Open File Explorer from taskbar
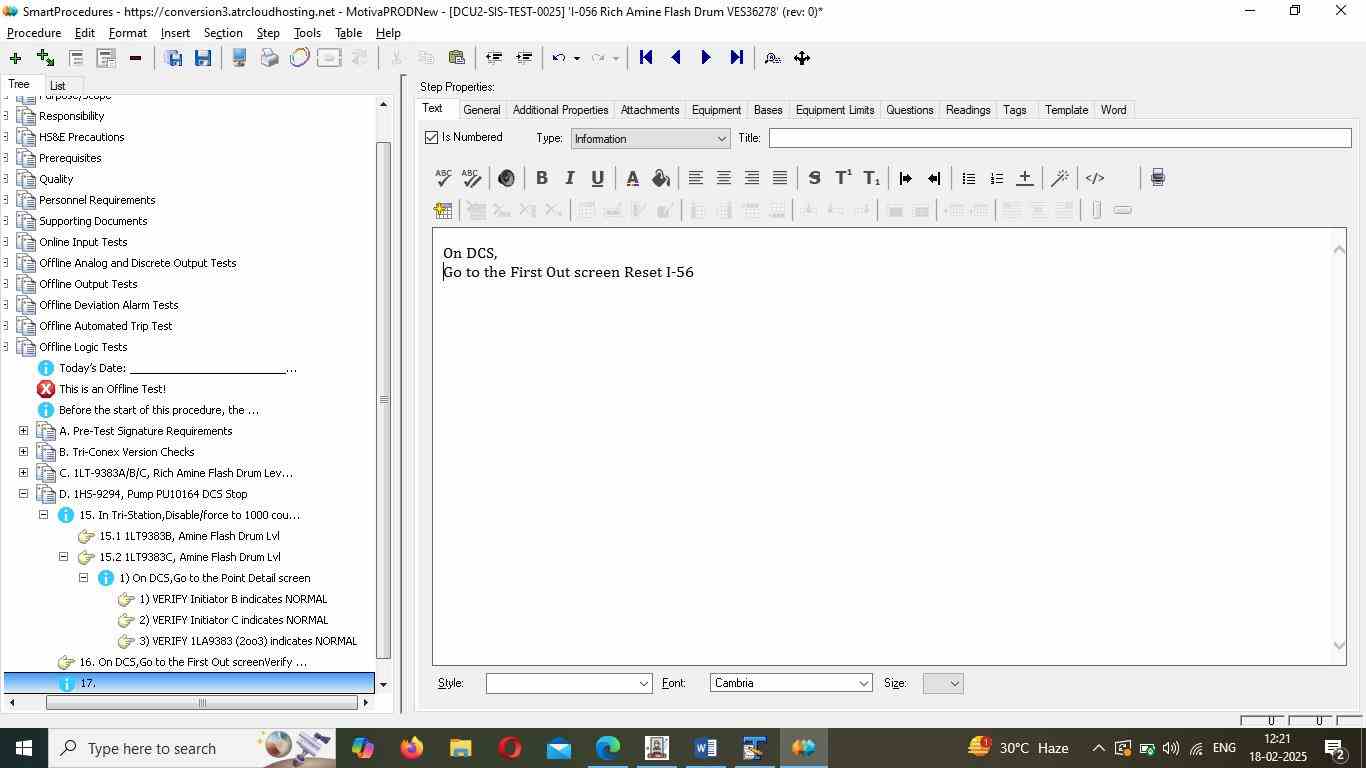Viewport: 1366px width, 768px height. (460, 748)
